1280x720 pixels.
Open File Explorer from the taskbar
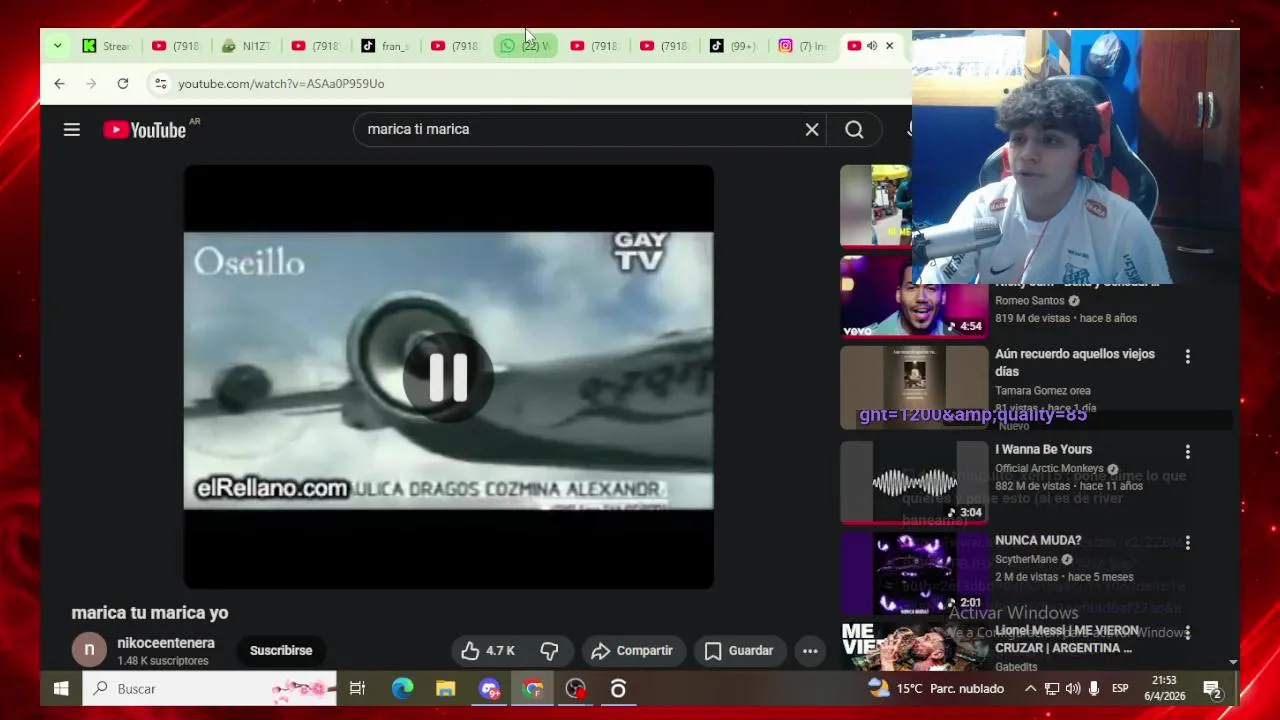click(446, 689)
